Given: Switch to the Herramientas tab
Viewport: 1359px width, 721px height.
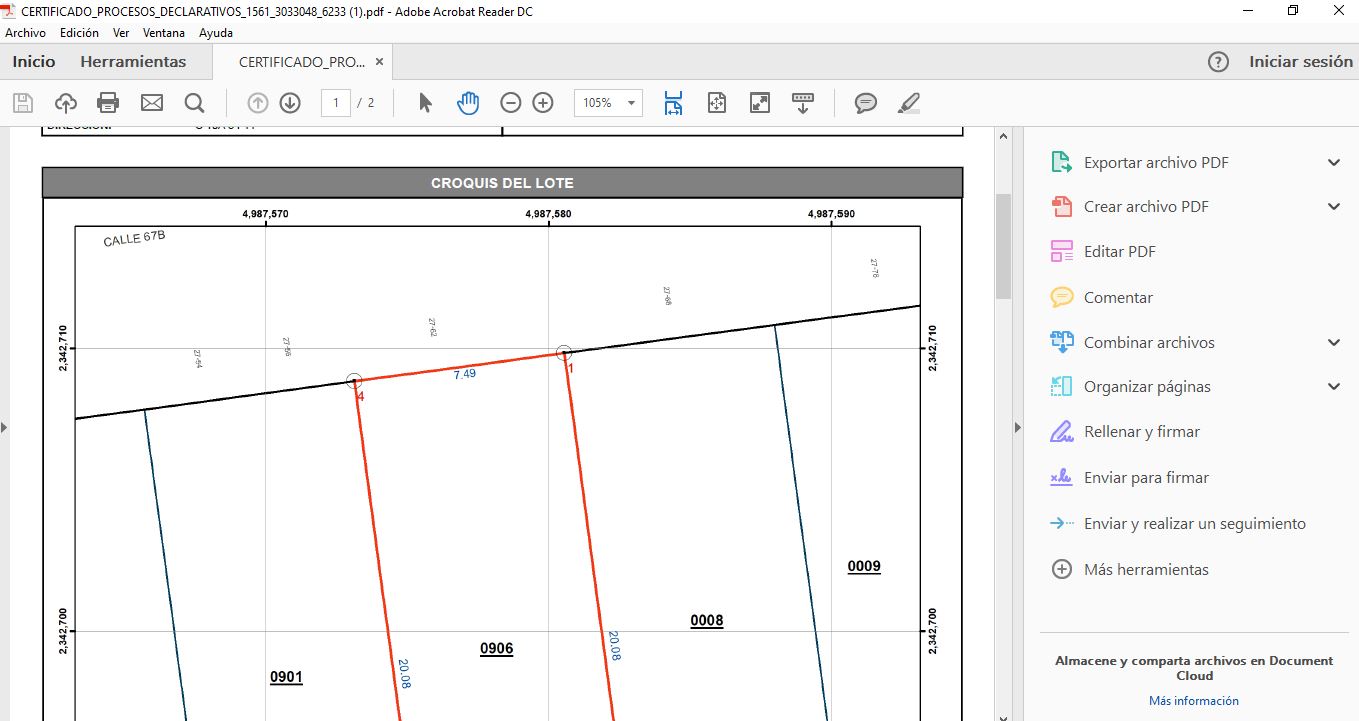Looking at the screenshot, I should coord(133,62).
